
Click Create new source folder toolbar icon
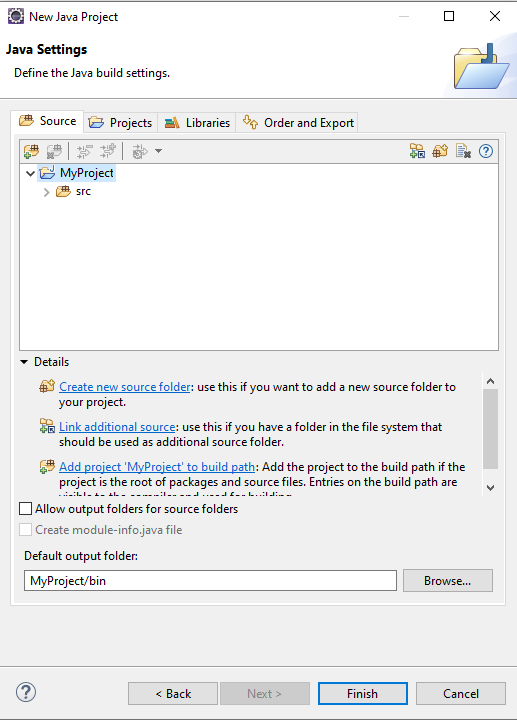[440, 151]
